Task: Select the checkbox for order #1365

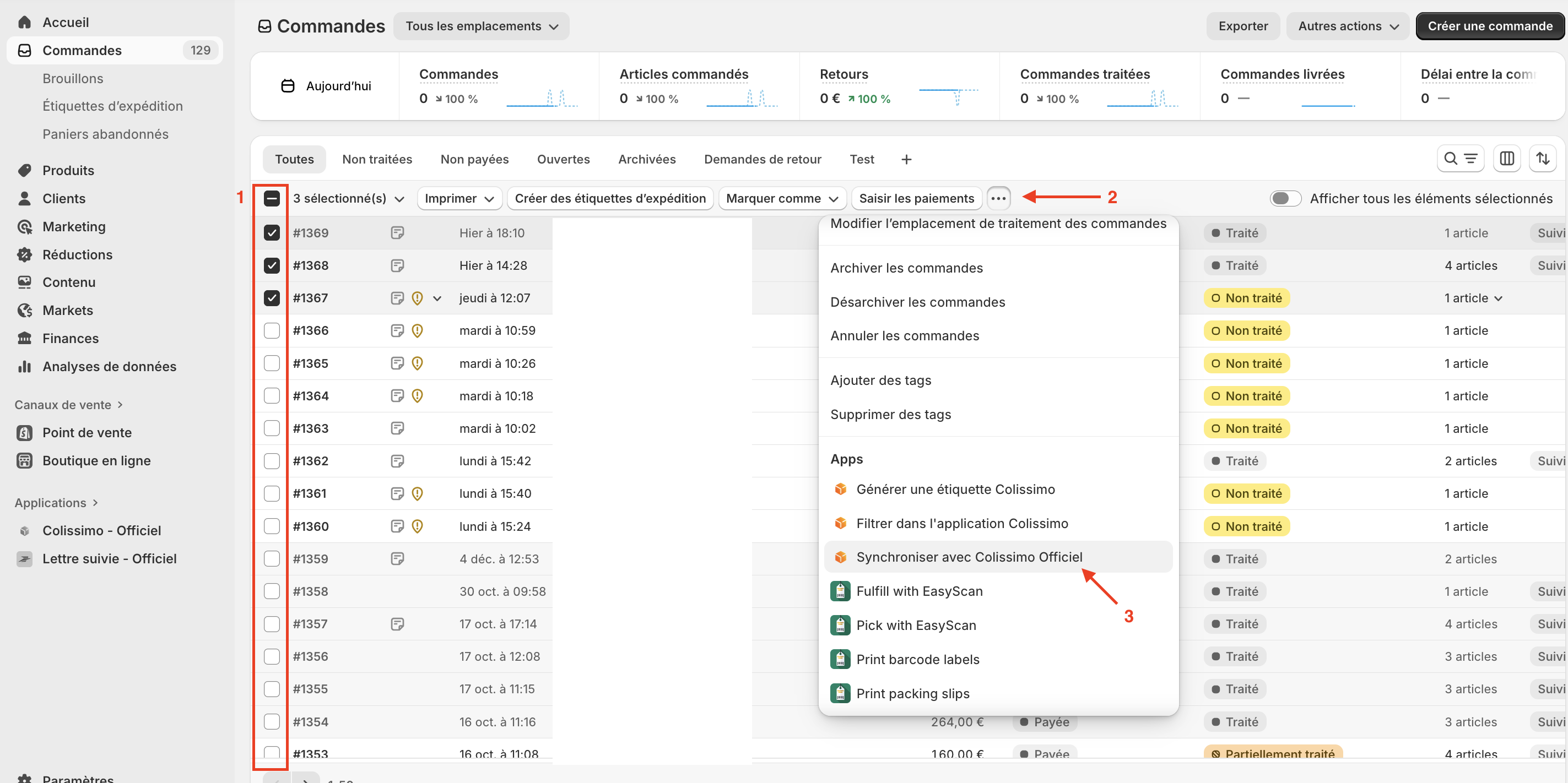Action: click(x=272, y=363)
